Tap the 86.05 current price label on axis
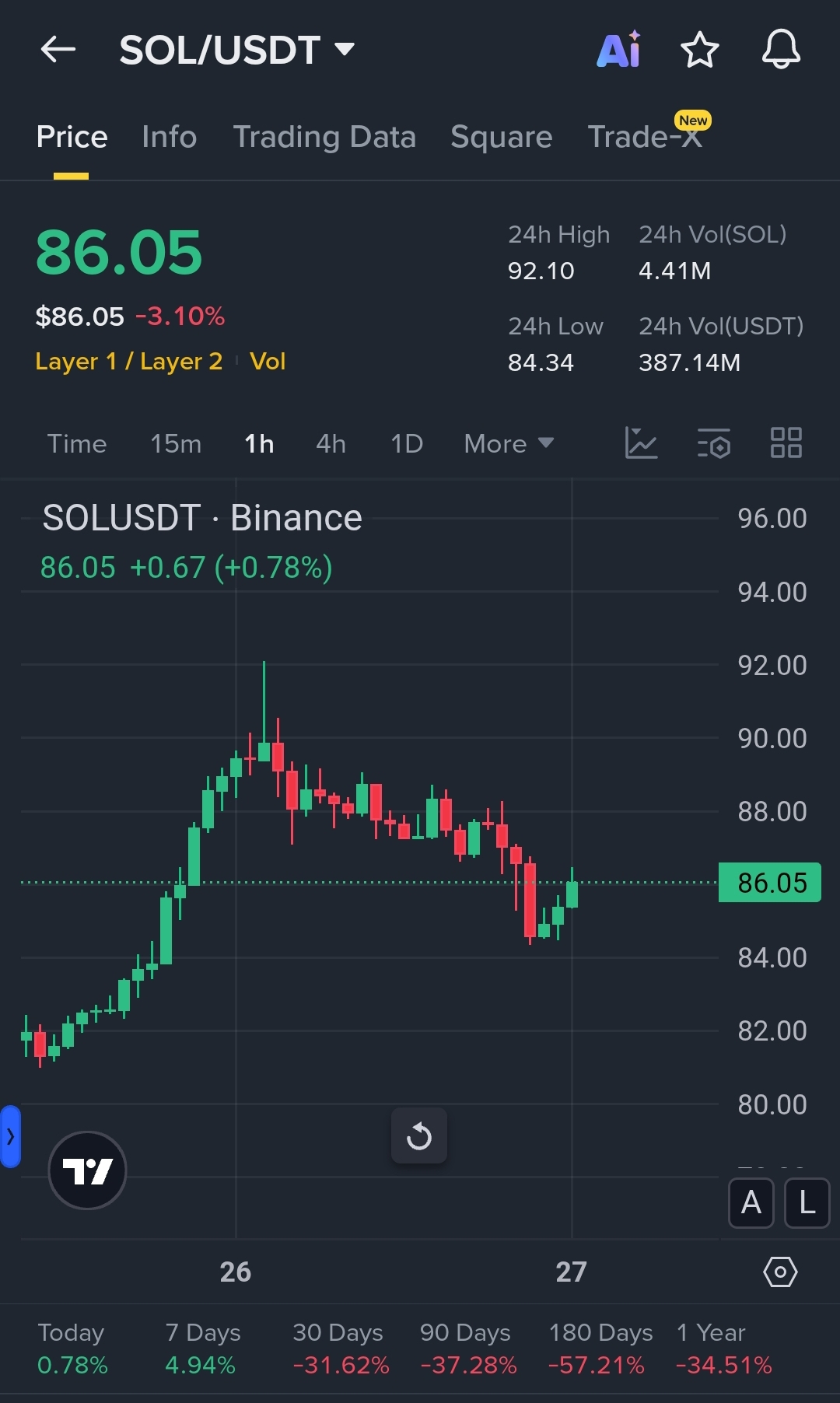This screenshot has height=1403, width=840. pos(770,883)
